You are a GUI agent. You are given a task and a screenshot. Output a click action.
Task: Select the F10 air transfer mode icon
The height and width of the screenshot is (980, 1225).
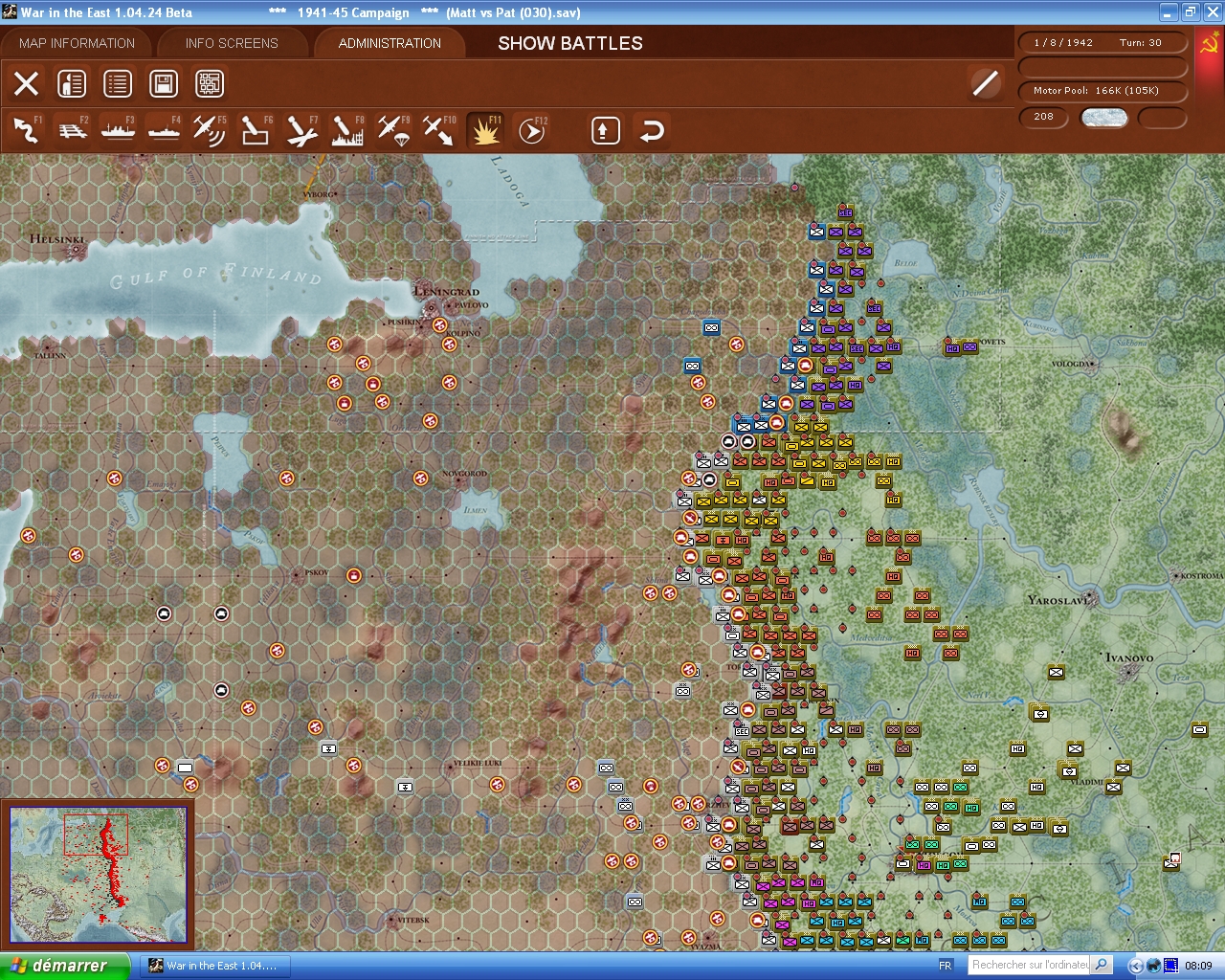point(439,130)
